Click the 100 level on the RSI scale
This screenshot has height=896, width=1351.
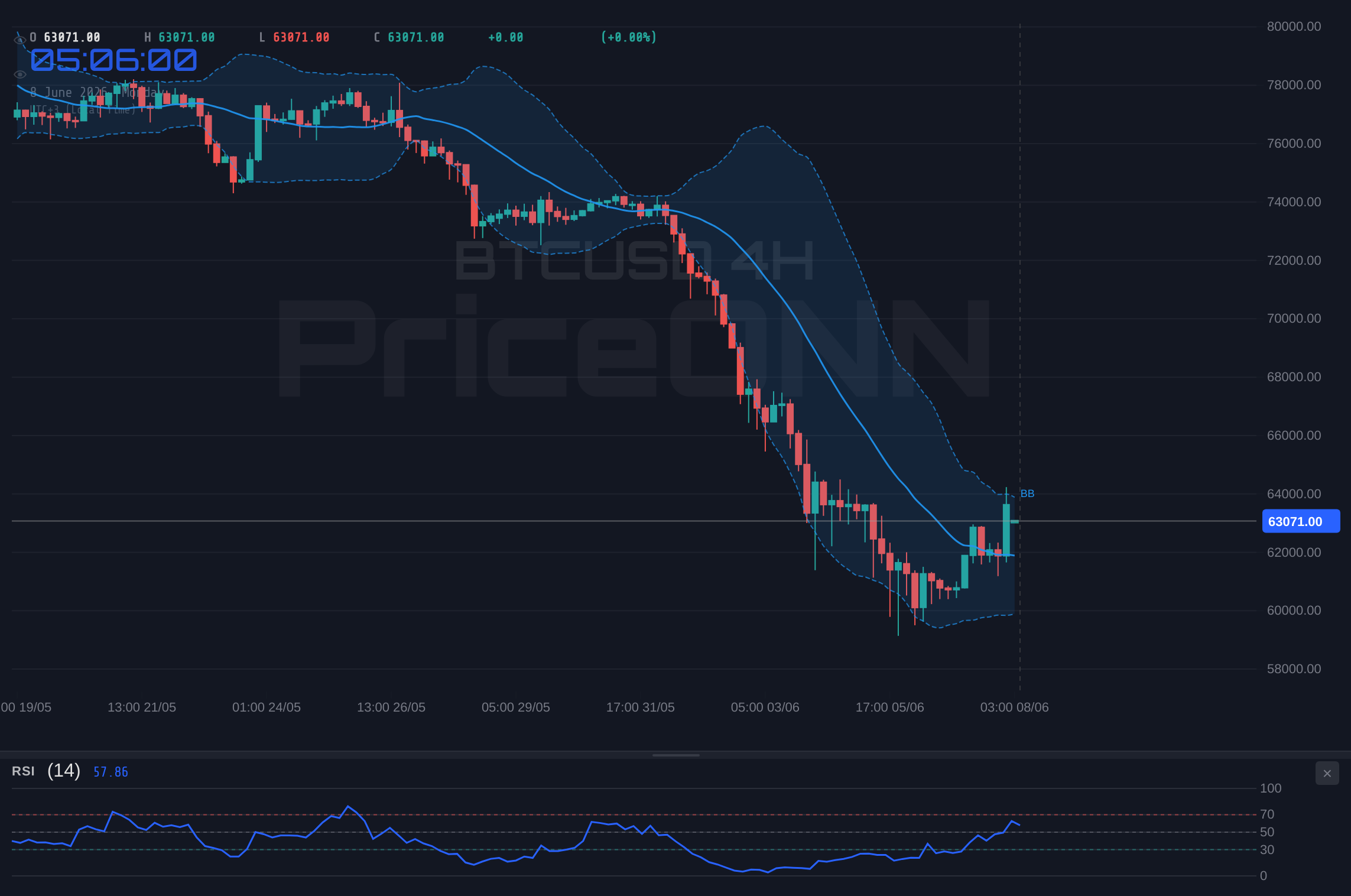[x=1271, y=788]
